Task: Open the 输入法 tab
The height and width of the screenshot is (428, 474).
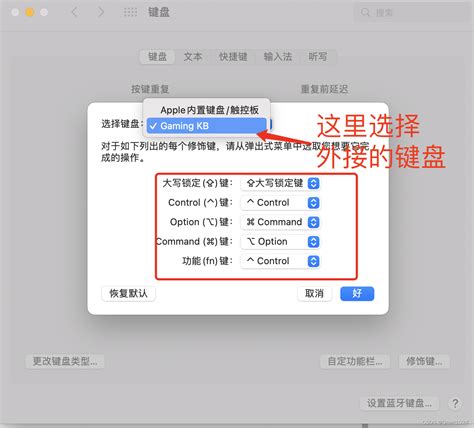Action: [x=278, y=57]
